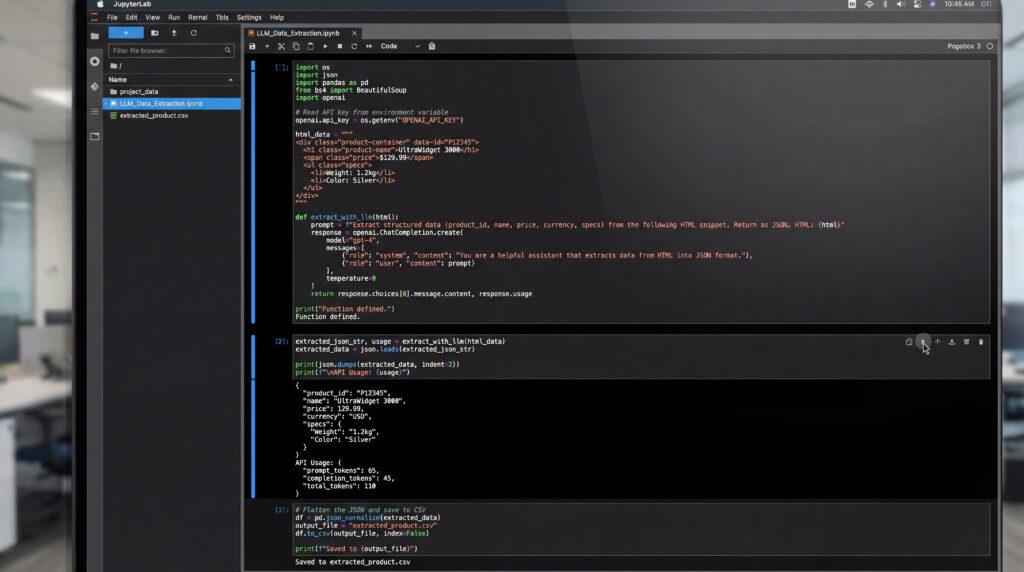Click the 10:45 AM clock

coord(959,4)
